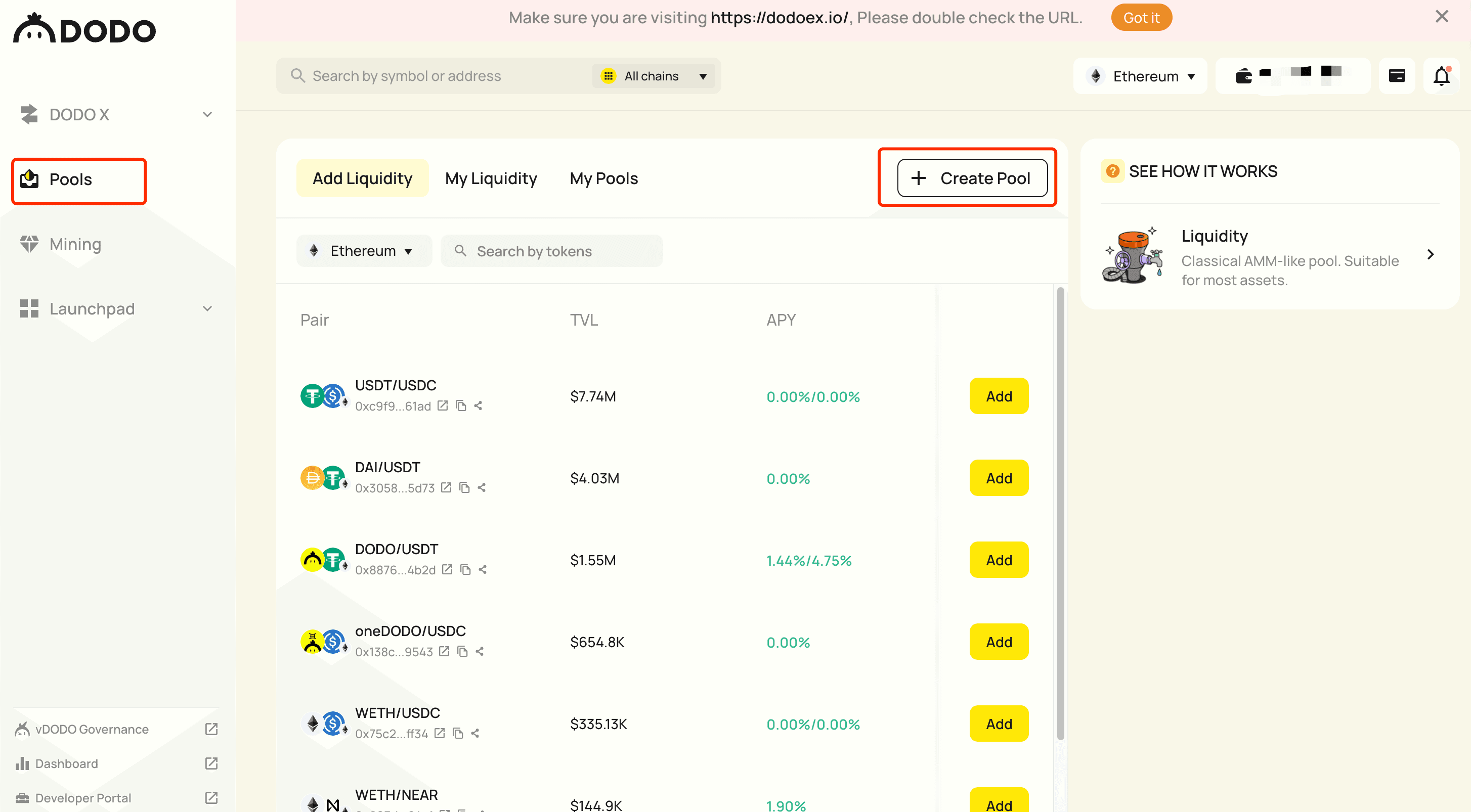Open the All chains dropdown

653,76
